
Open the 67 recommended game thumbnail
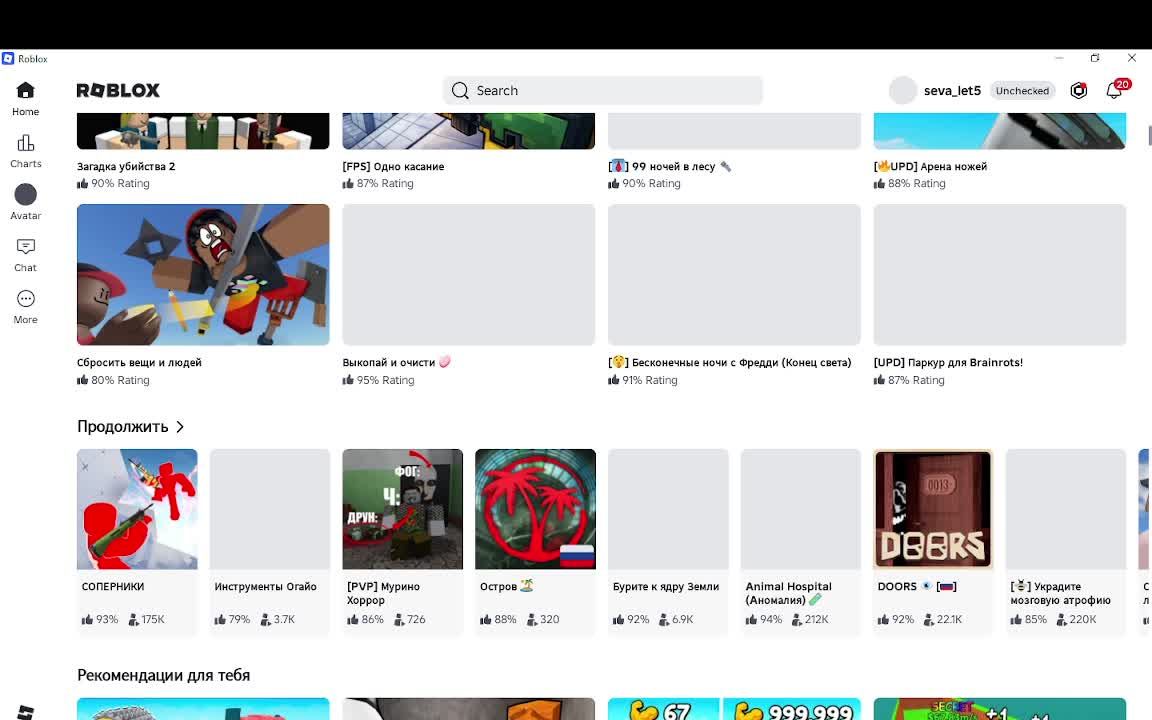tap(734, 709)
